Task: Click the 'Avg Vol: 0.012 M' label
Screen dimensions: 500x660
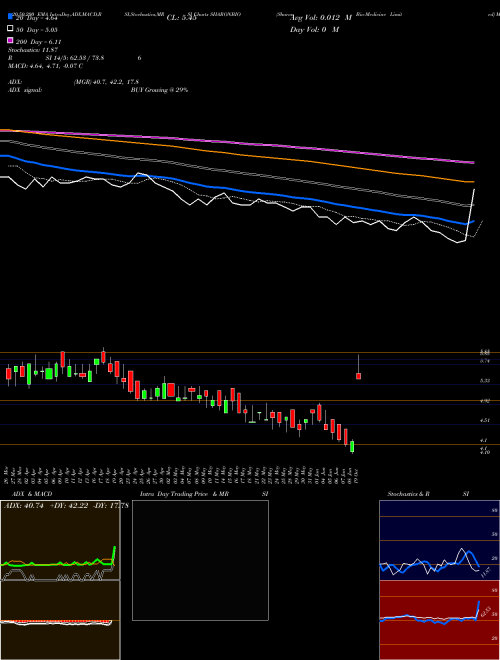Action: pyautogui.click(x=321, y=18)
